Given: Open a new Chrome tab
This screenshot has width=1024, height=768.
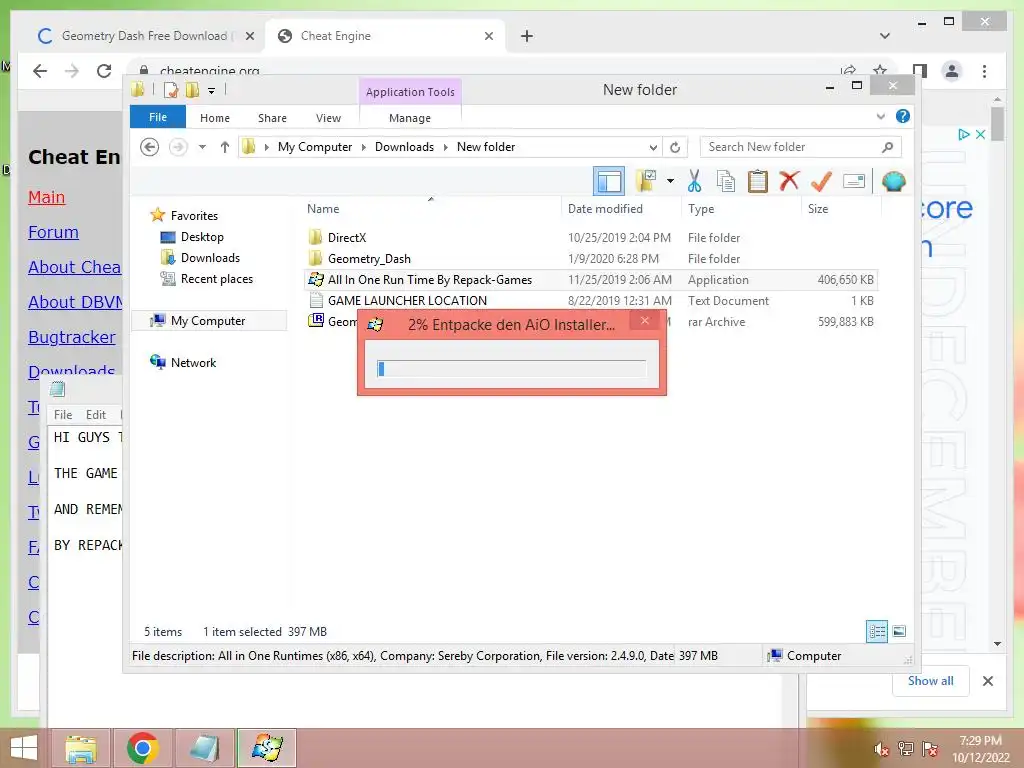Looking at the screenshot, I should tap(526, 36).
